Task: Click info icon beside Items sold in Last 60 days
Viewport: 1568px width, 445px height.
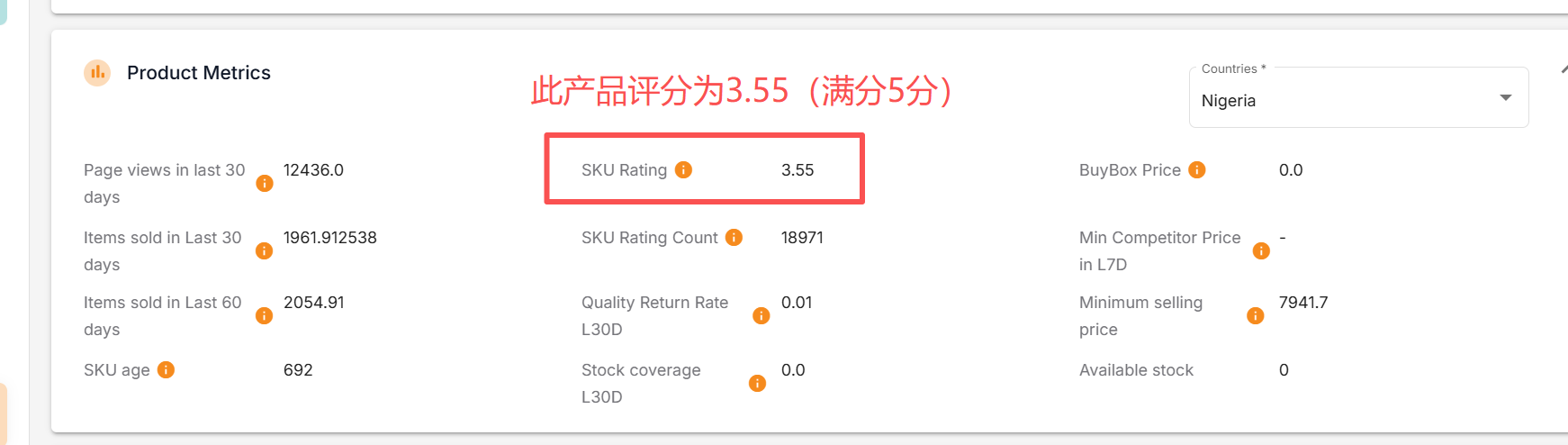Action: coord(265,315)
